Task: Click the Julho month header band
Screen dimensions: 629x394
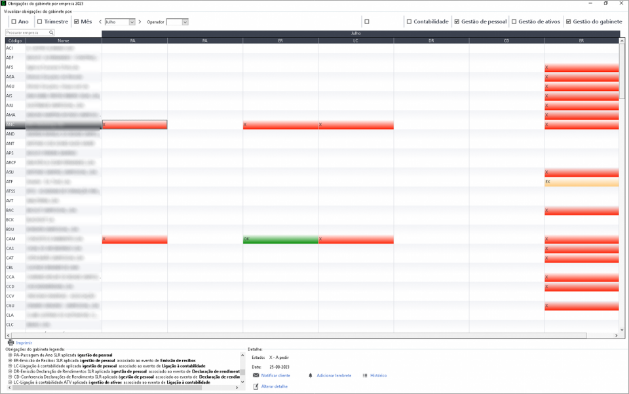Action: click(361, 34)
